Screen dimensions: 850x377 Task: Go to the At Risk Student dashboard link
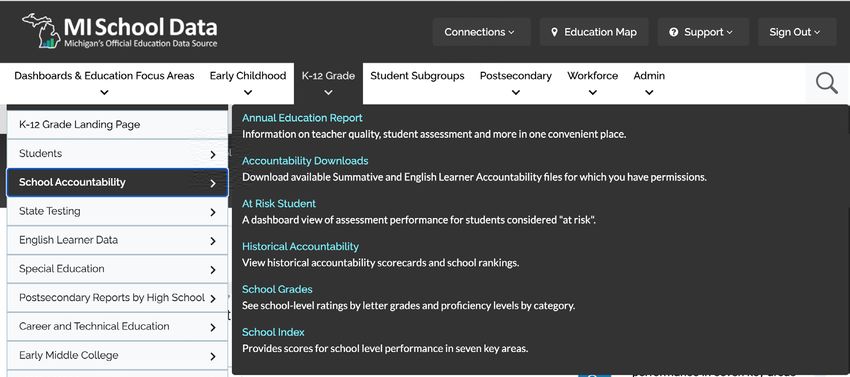279,203
